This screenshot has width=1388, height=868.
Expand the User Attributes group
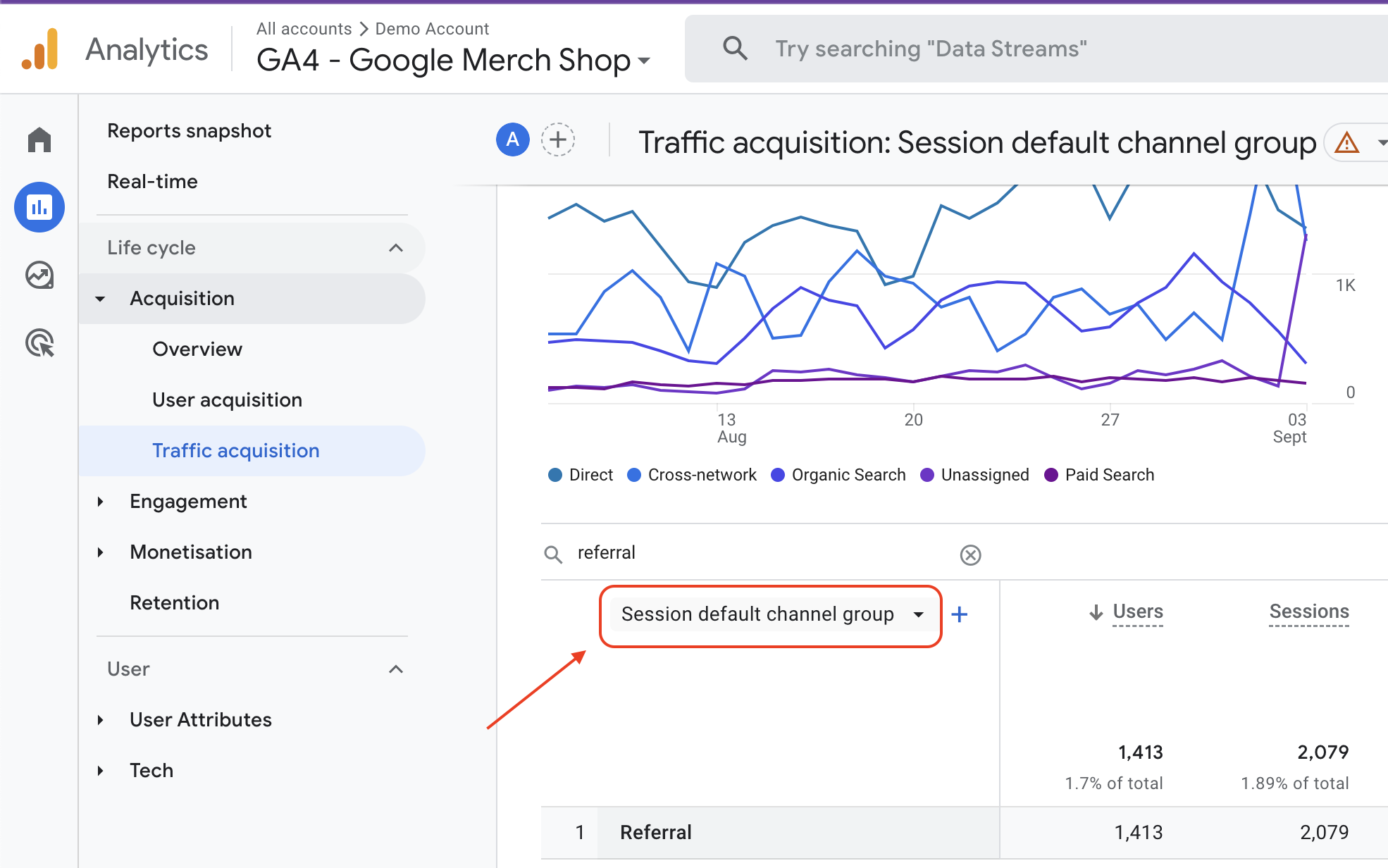click(x=100, y=720)
